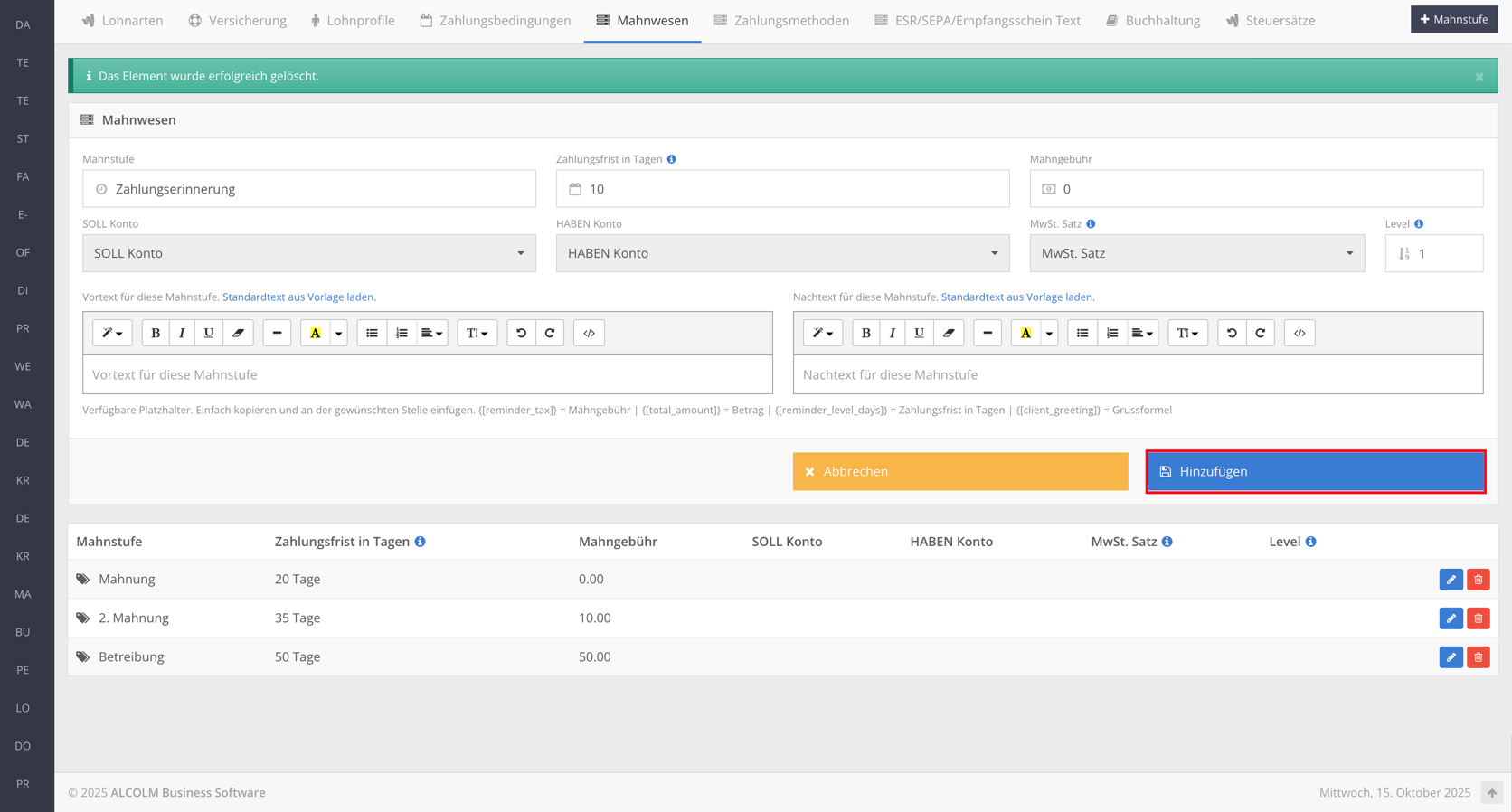Click undo in the Vortext editor toolbar
Image resolution: width=1512 pixels, height=812 pixels.
click(521, 333)
